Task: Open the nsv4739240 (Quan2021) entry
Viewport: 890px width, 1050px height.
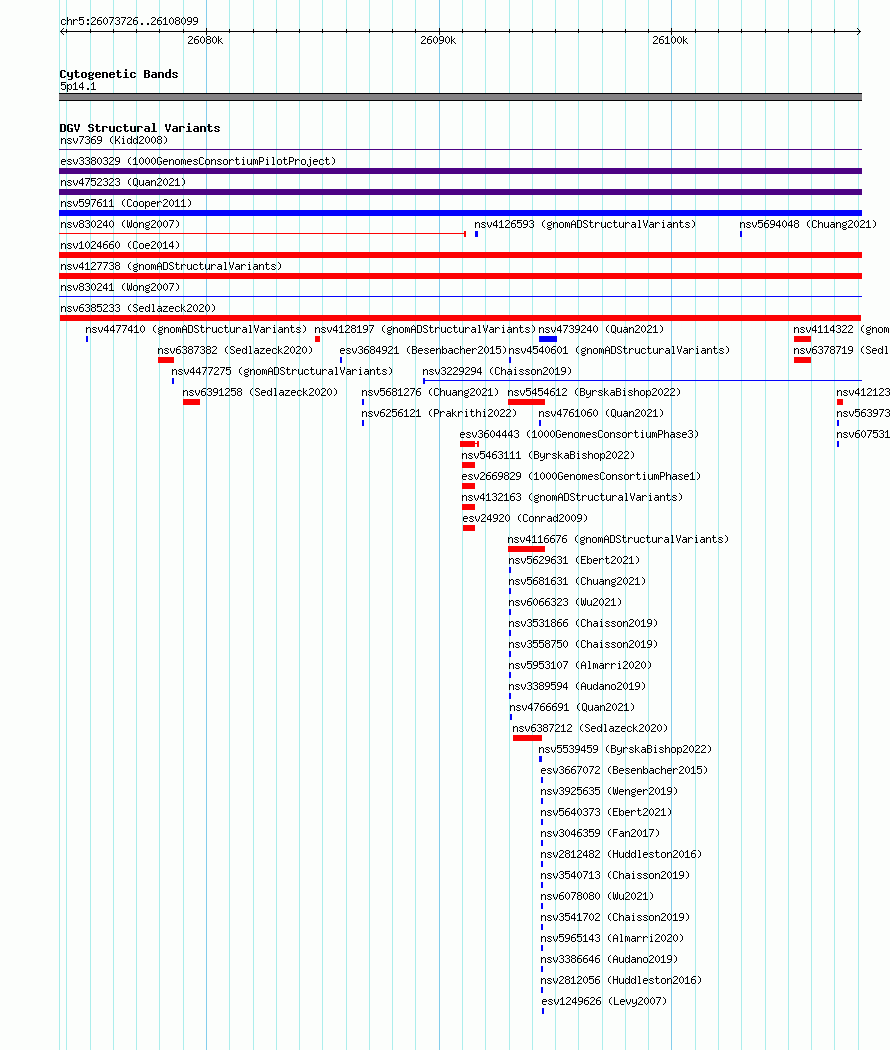Action: (601, 329)
